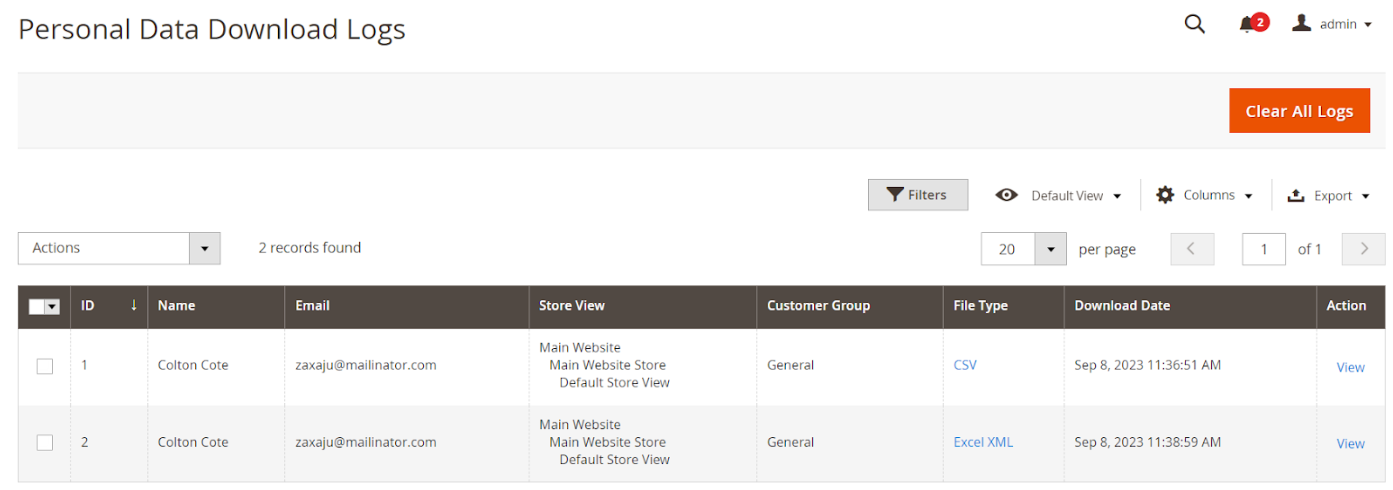Click the admin user account icon
Screen dimensions: 1393x490
point(1301,23)
